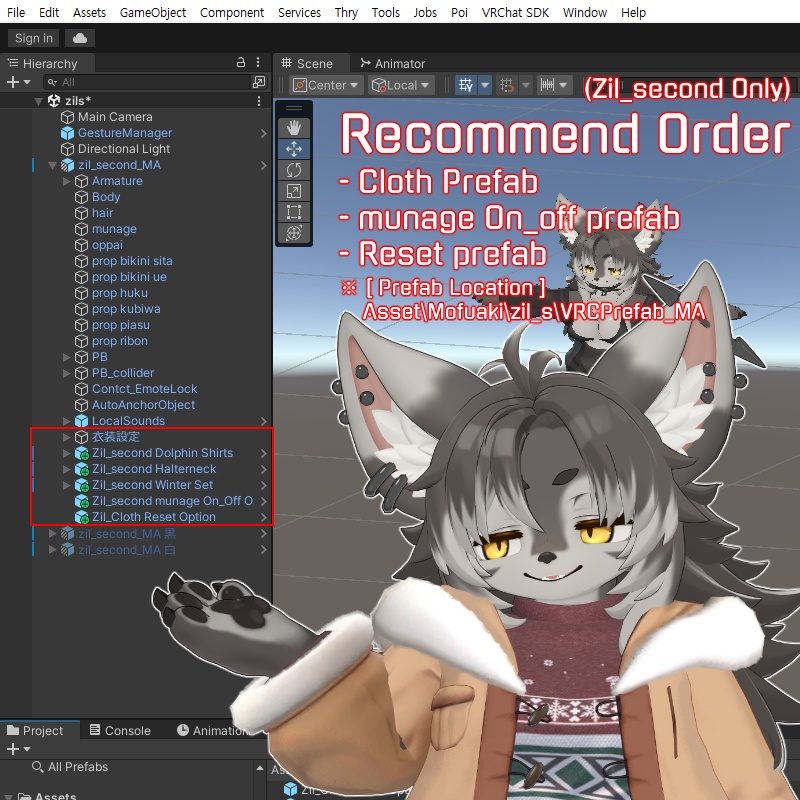The width and height of the screenshot is (800, 800).
Task: Open Zil_Cloth Reset Option prefab arrow
Action: (264, 517)
